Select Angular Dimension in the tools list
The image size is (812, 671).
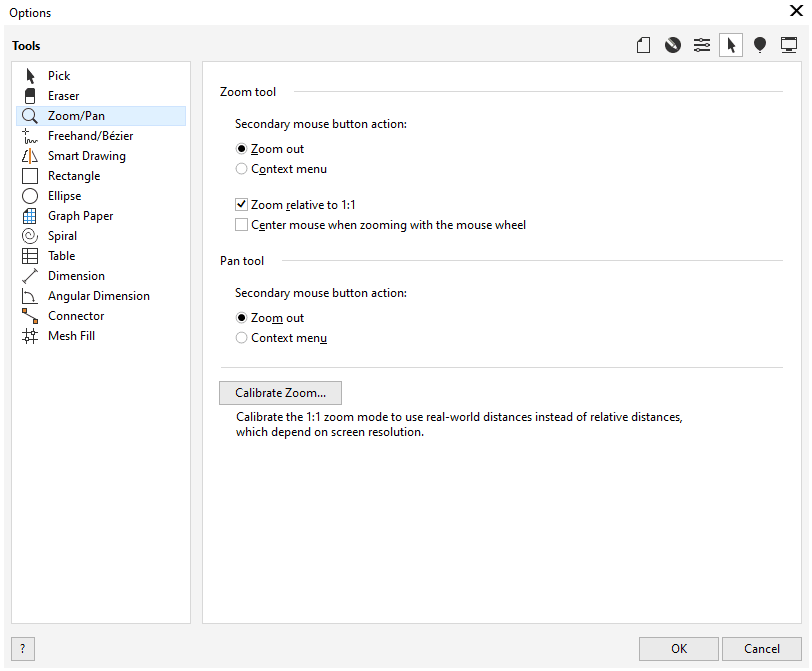98,296
